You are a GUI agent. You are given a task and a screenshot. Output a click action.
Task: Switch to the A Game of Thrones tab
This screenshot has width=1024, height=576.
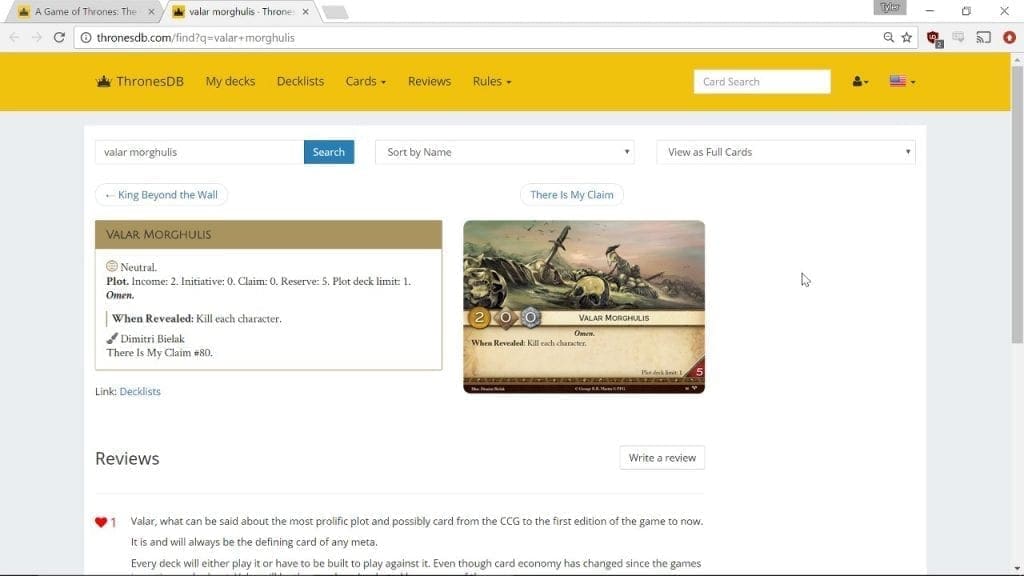(x=85, y=12)
